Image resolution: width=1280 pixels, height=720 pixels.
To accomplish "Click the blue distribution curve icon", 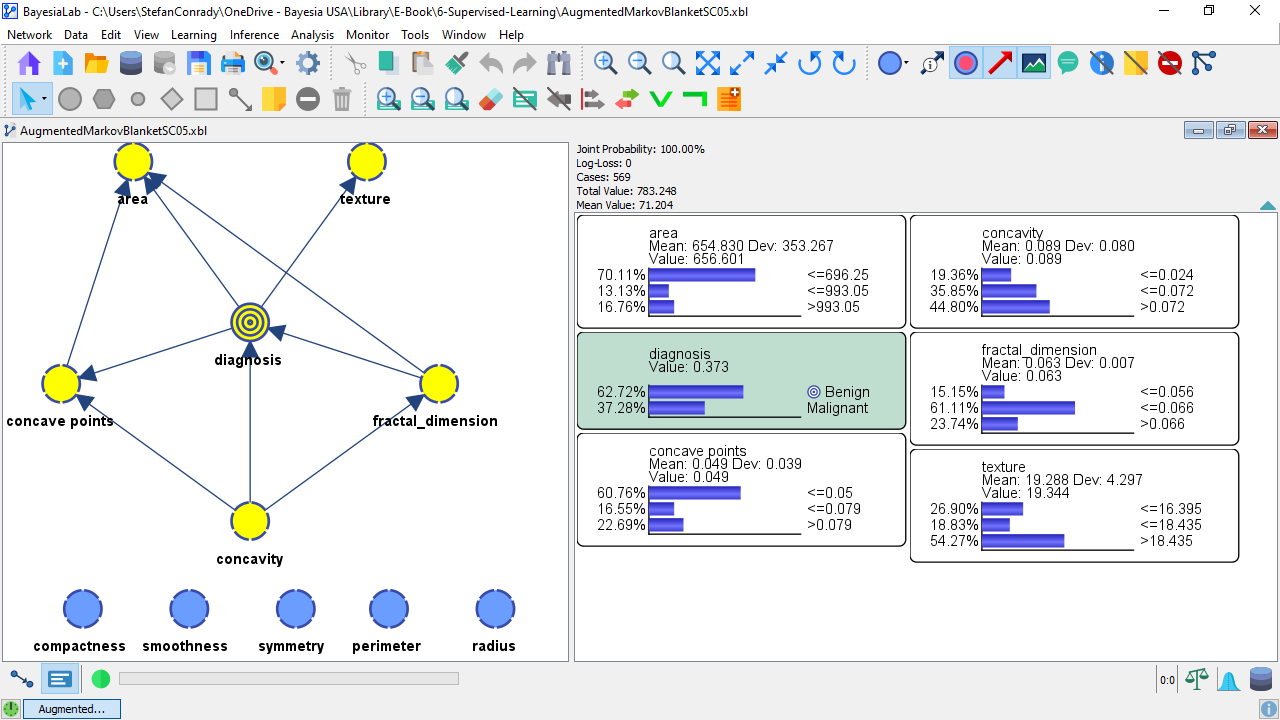I will (x=1229, y=680).
